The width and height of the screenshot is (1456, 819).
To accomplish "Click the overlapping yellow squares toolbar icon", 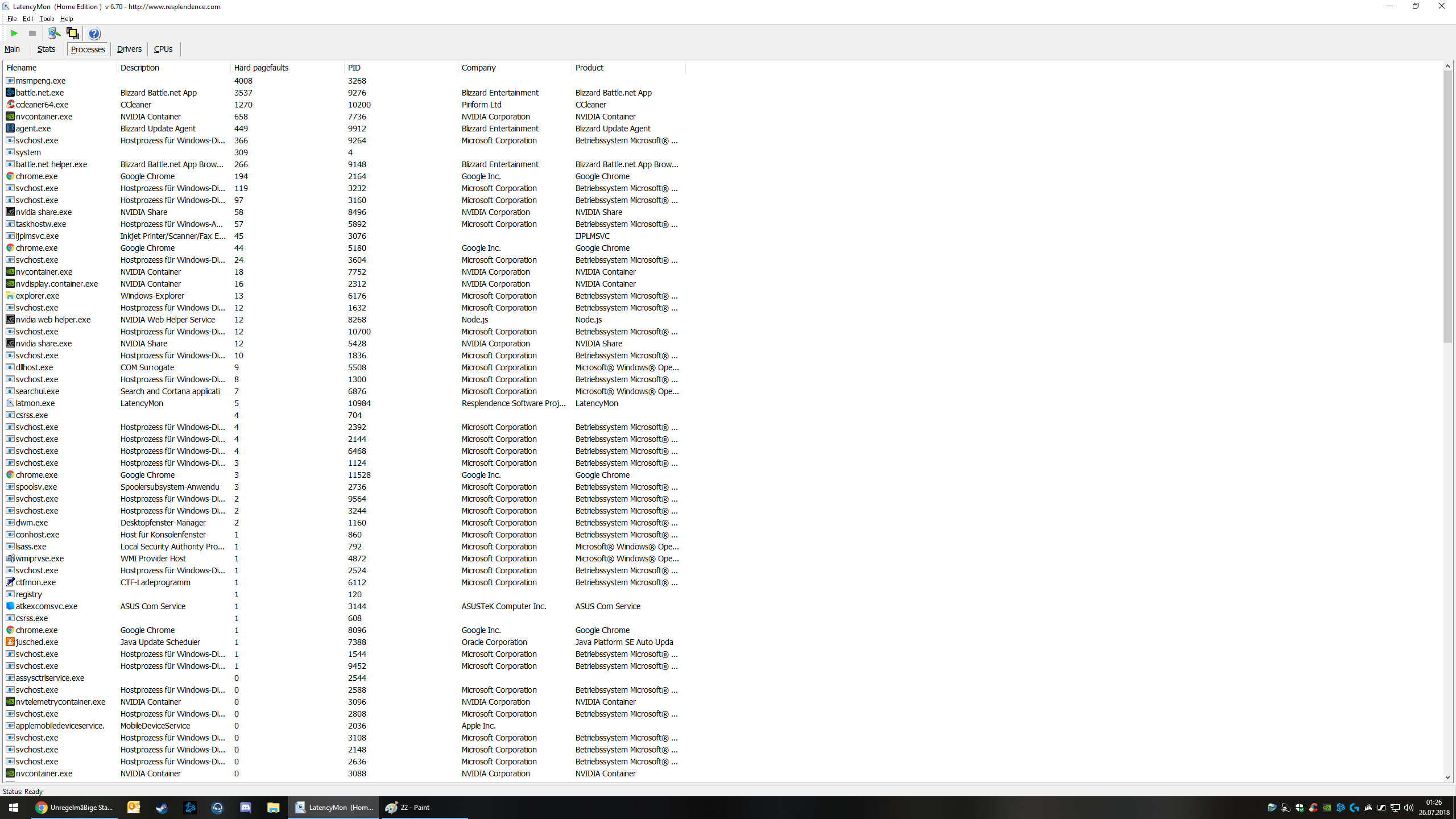I will (72, 34).
